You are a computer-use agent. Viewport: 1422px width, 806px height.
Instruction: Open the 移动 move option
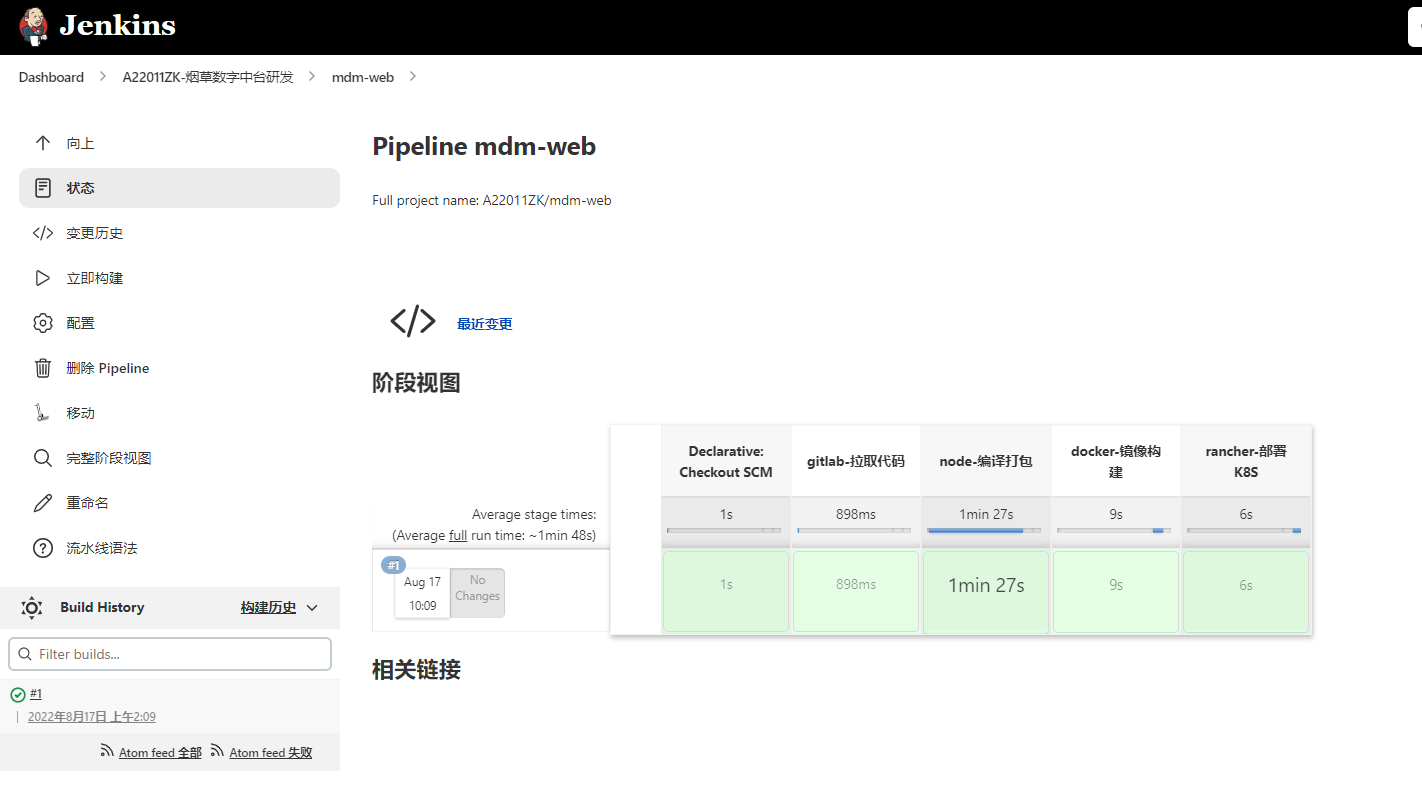[81, 413]
